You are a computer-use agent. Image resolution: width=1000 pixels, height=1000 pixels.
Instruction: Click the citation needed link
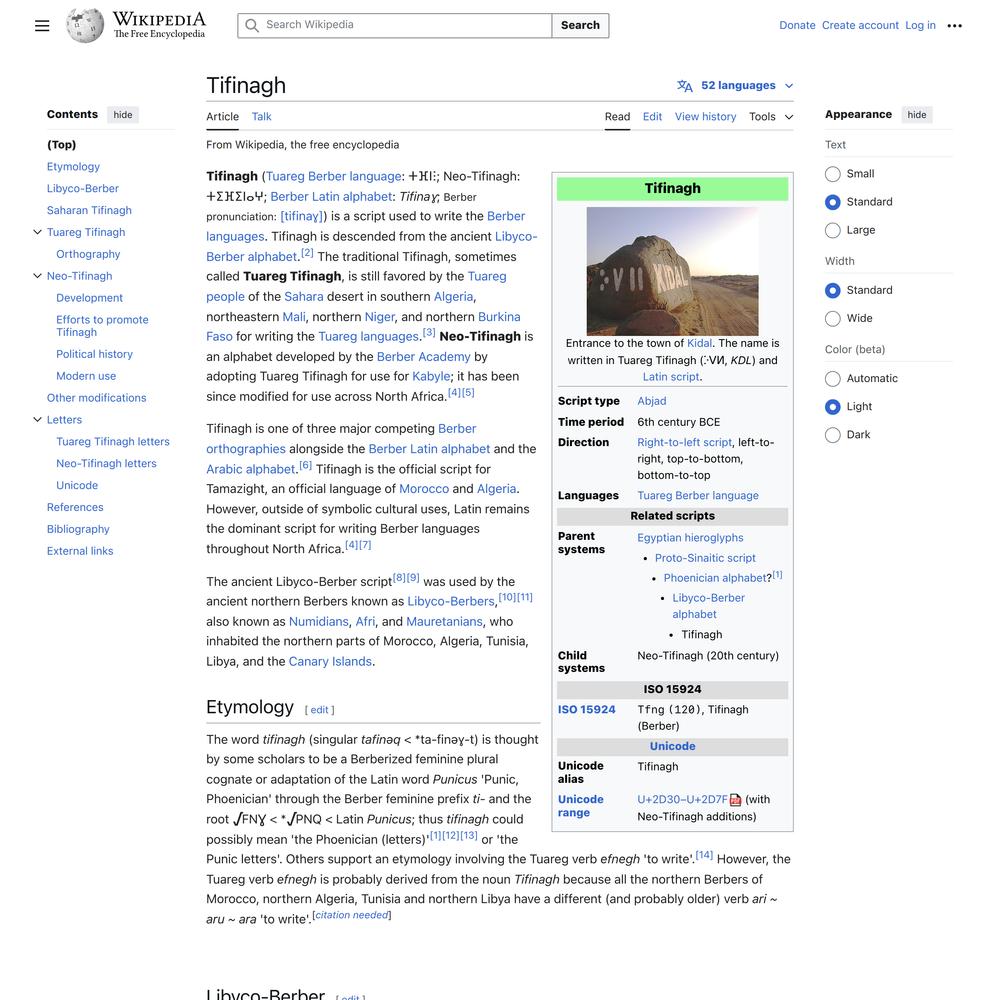[x=352, y=915]
